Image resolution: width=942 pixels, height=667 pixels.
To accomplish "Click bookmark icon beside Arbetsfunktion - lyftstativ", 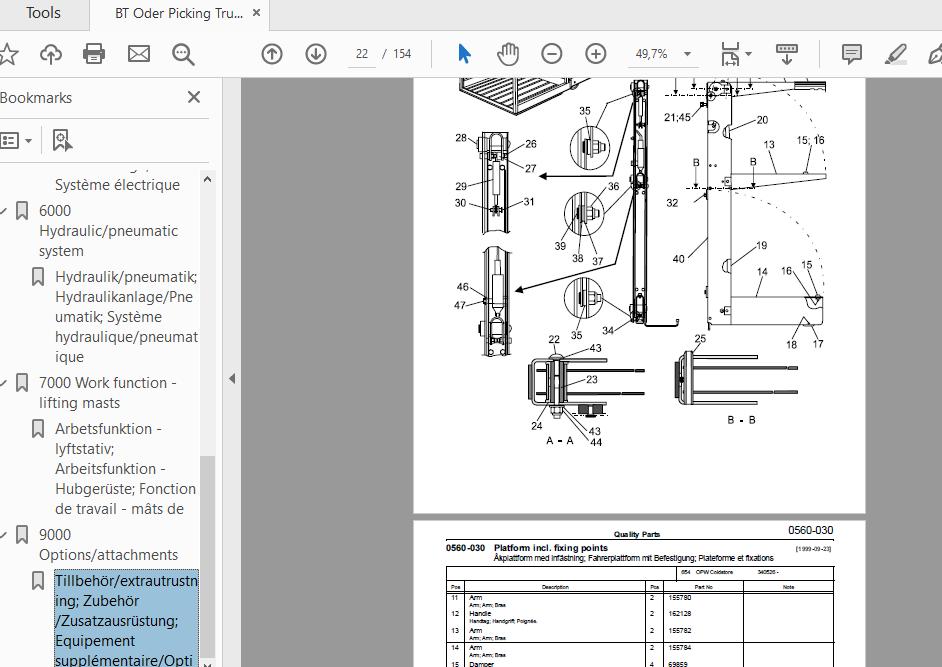I will click(38, 429).
